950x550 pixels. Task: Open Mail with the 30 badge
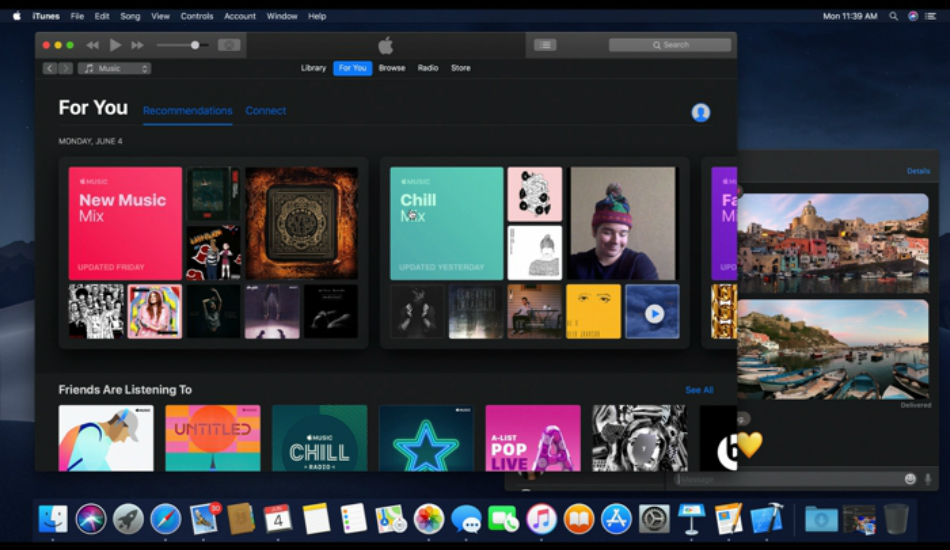pyautogui.click(x=204, y=519)
